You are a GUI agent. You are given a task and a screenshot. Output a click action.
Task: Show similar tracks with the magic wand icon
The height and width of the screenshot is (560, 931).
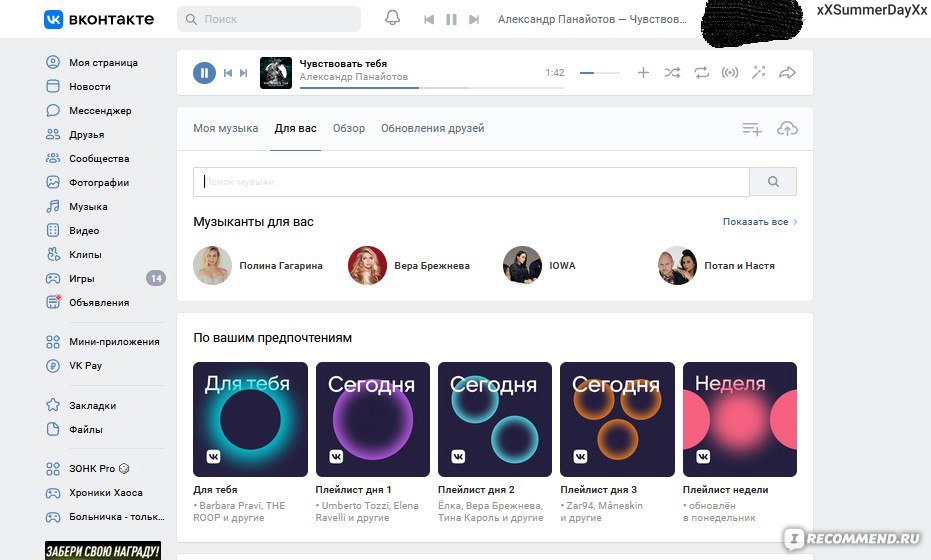[x=758, y=72]
